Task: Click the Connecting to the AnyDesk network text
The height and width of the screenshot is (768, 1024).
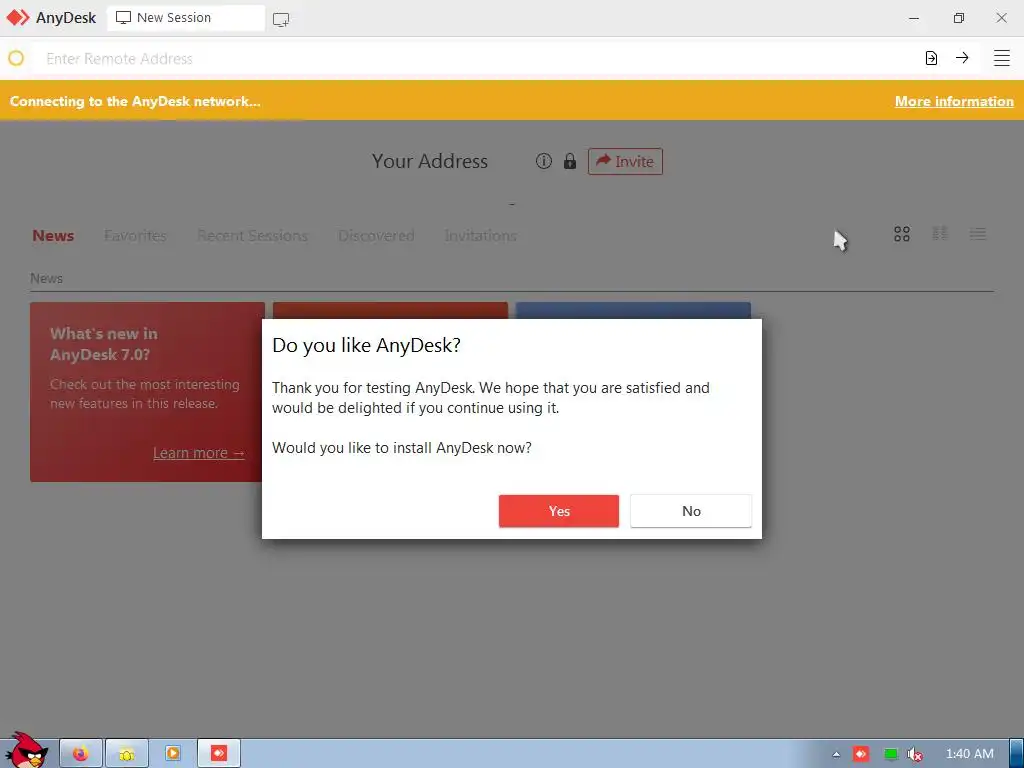Action: [x=135, y=101]
